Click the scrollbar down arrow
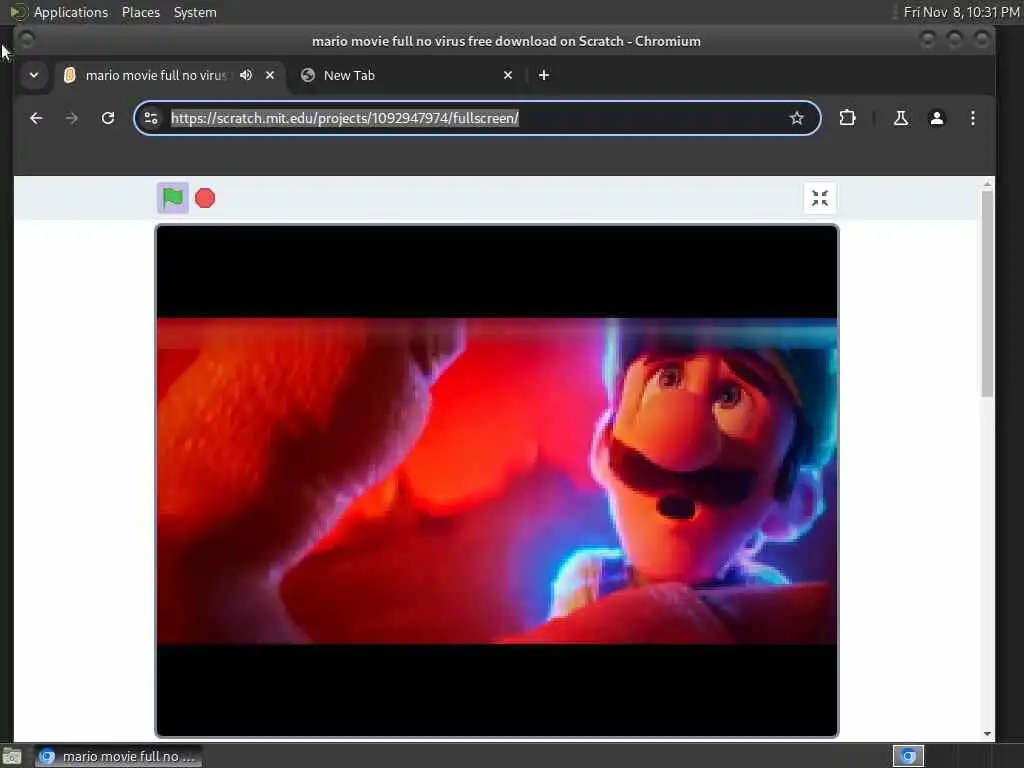 987,734
